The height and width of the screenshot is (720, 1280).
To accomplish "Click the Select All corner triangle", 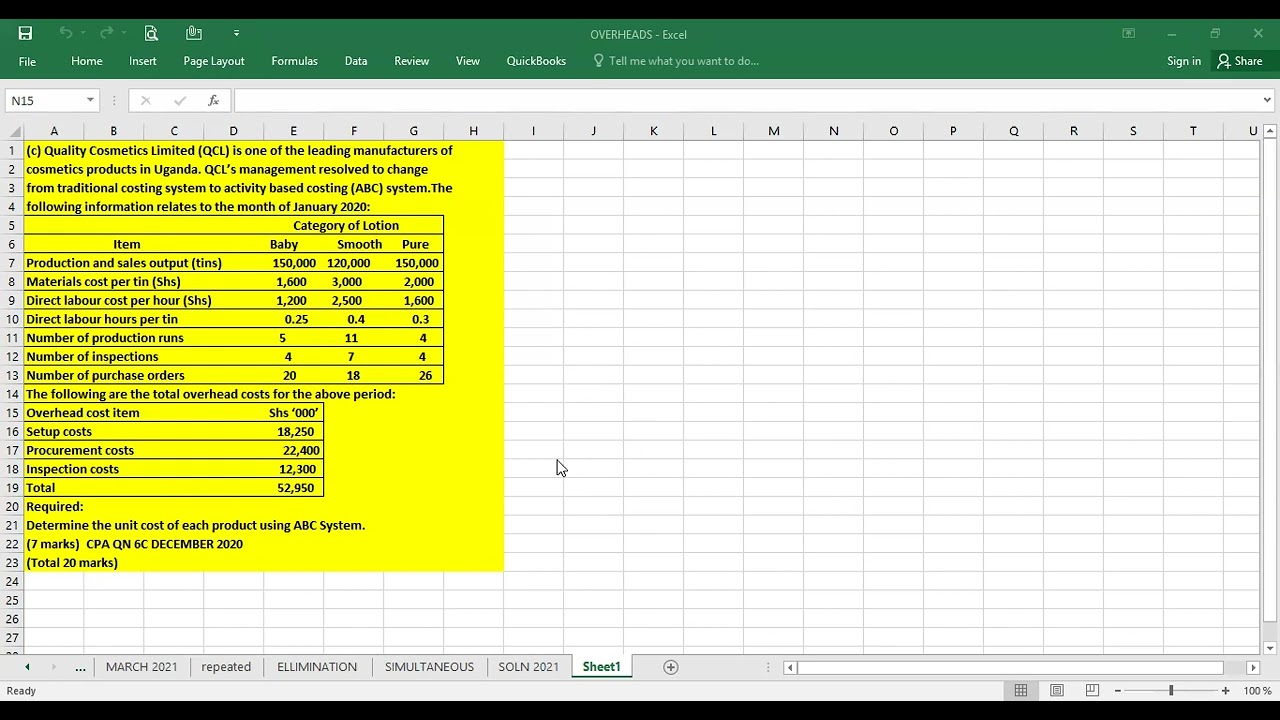I will pos(14,131).
